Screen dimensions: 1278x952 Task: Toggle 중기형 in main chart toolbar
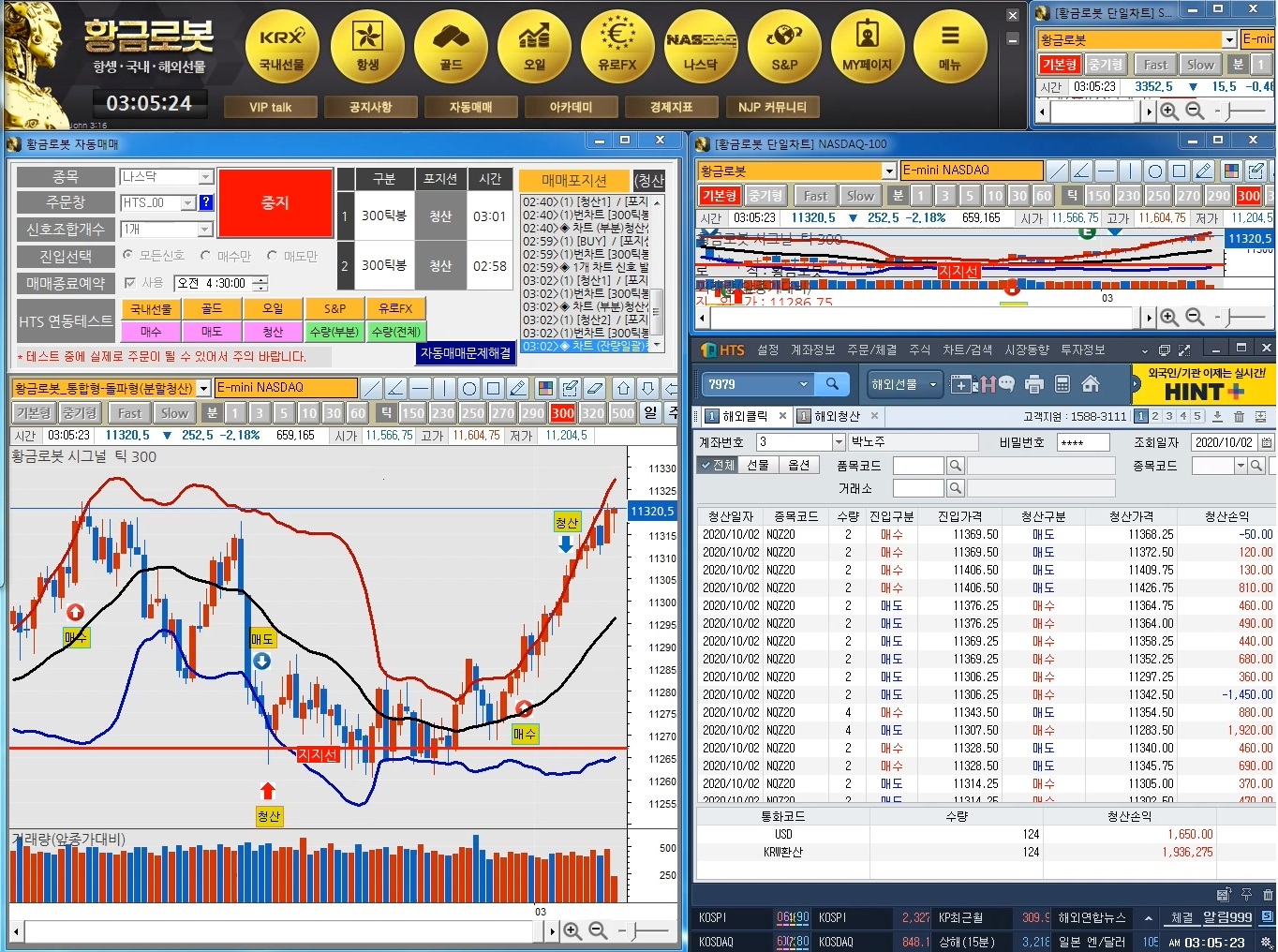(80, 413)
